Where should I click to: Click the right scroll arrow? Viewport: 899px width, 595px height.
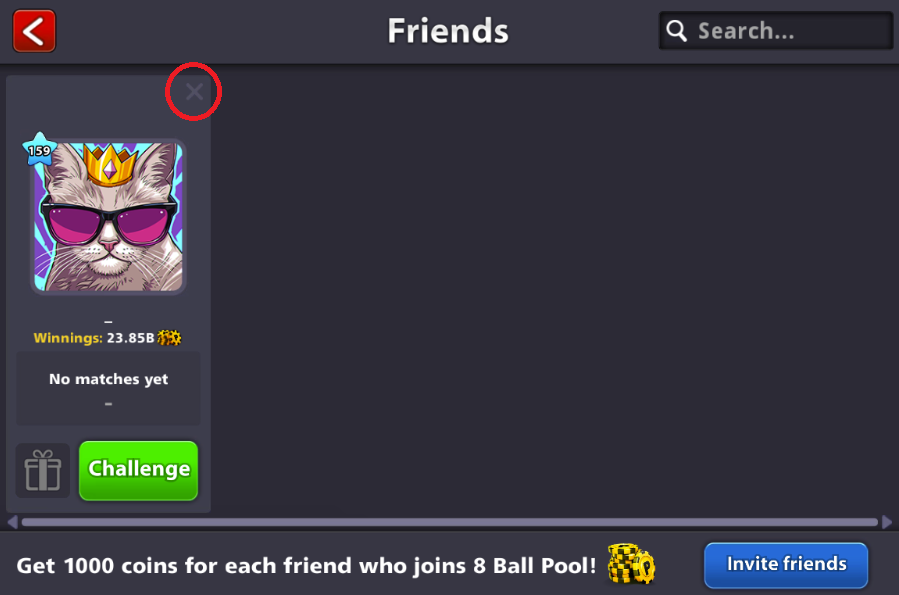coord(887,522)
